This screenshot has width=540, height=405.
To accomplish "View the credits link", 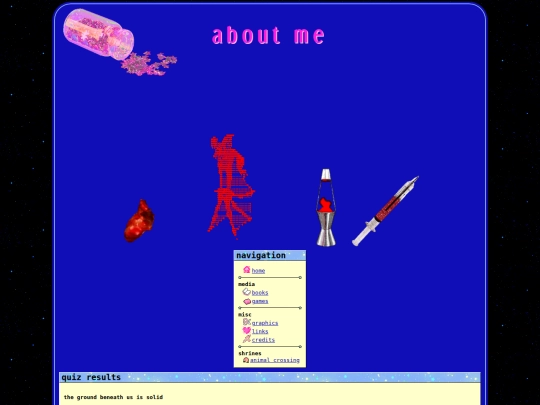I will coord(263,340).
